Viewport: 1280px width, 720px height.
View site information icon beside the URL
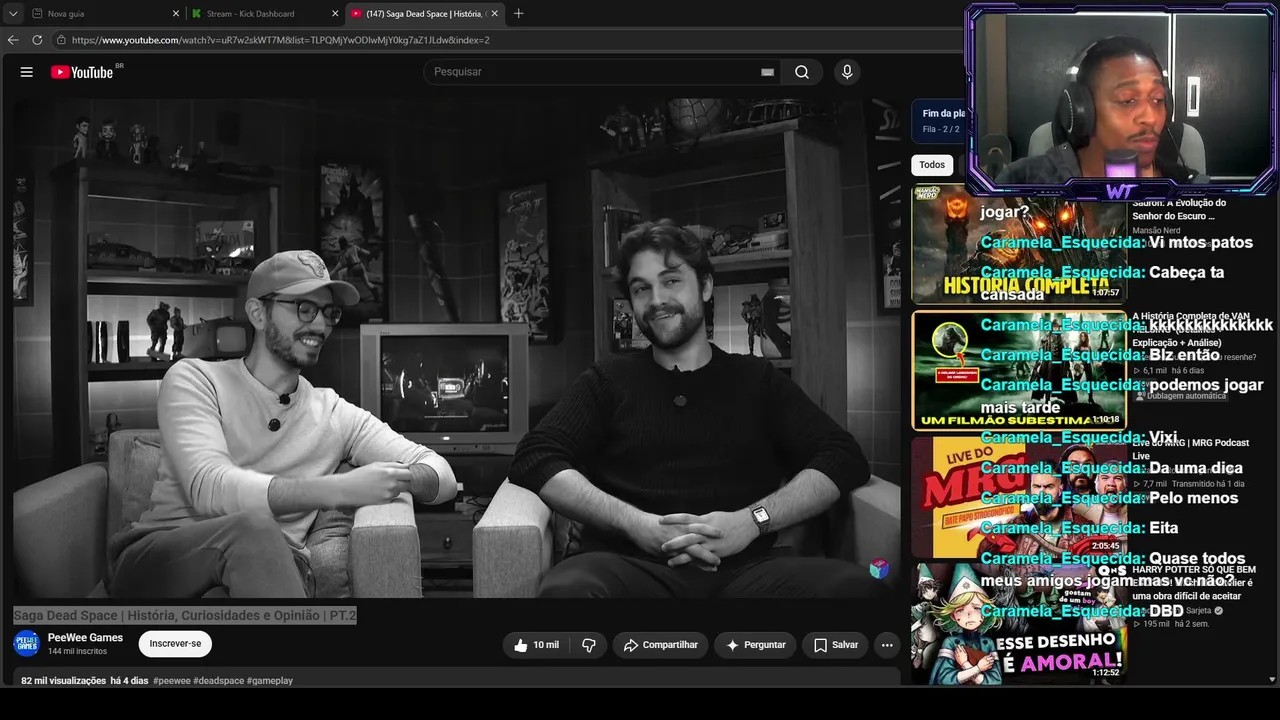(x=61, y=40)
